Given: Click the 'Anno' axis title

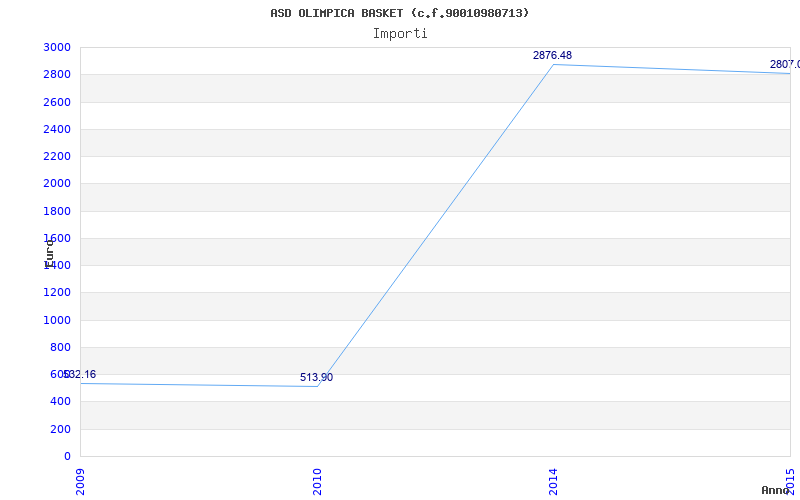Looking at the screenshot, I should 775,490.
